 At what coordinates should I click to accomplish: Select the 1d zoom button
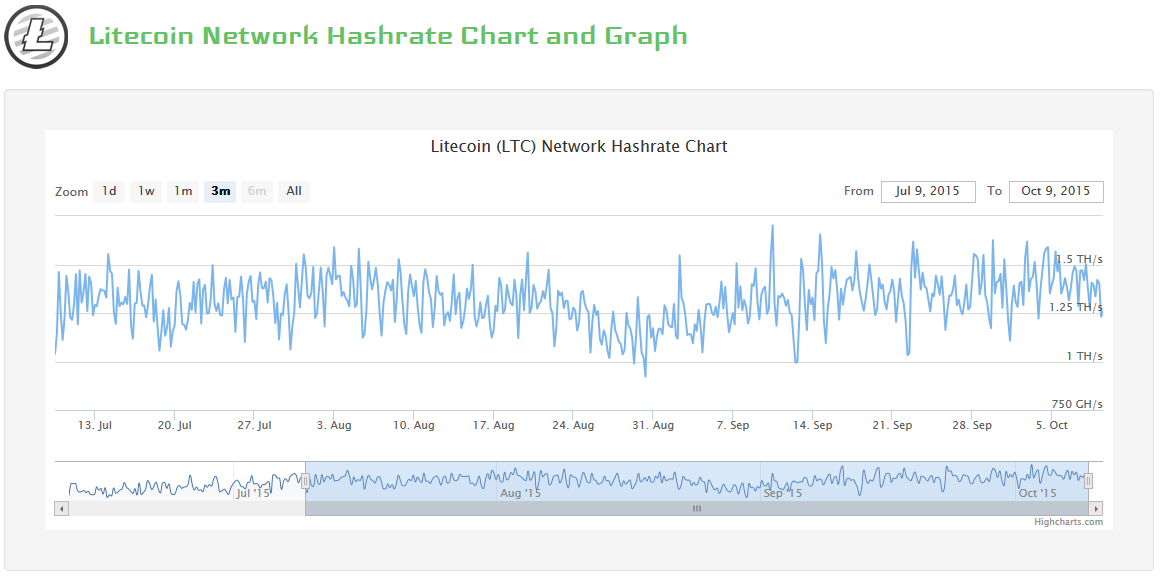click(x=110, y=192)
